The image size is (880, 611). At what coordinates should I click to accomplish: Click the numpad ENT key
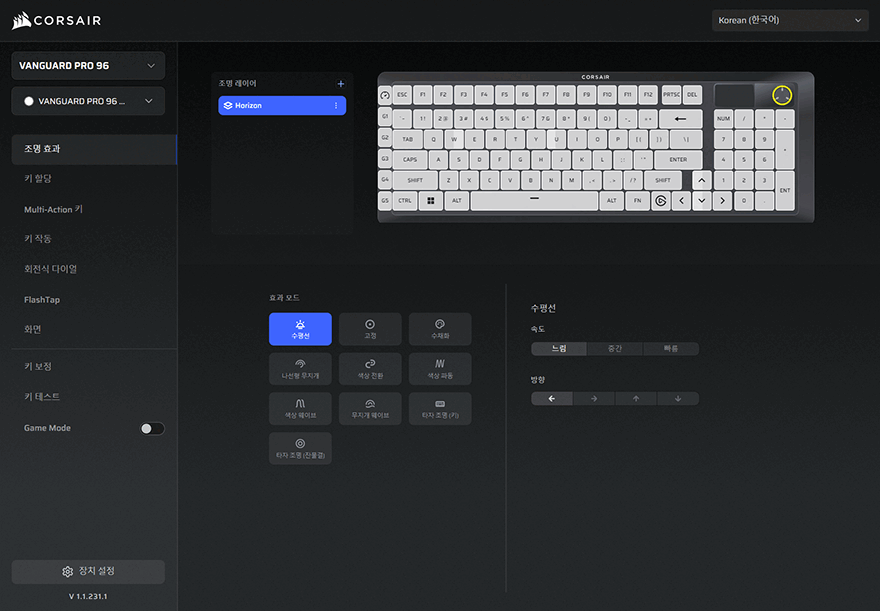785,191
